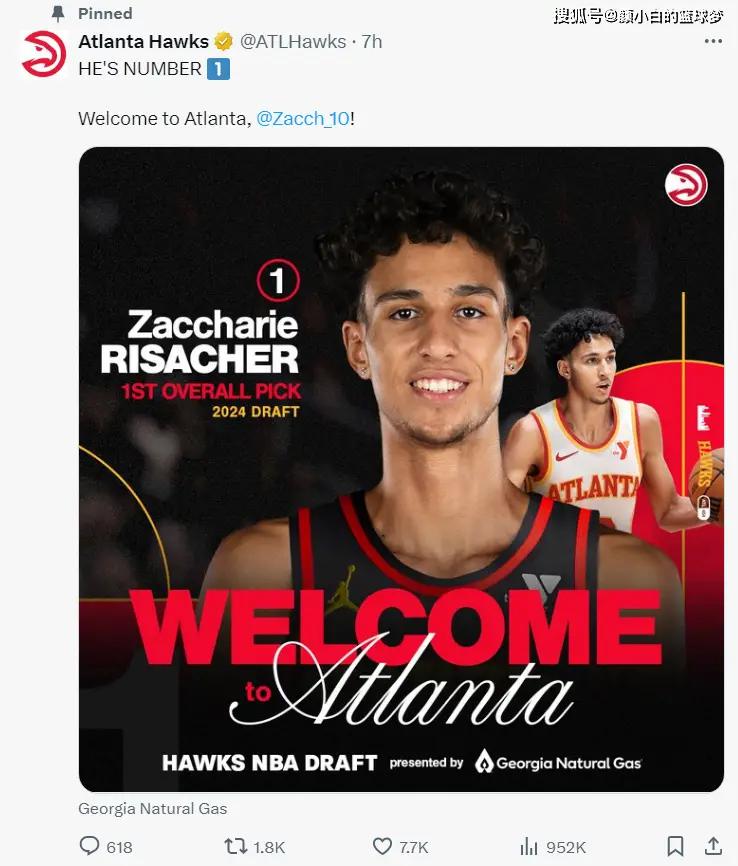Open the @ATLHawks handle profile
Screen dimensions: 738x866
coord(293,41)
